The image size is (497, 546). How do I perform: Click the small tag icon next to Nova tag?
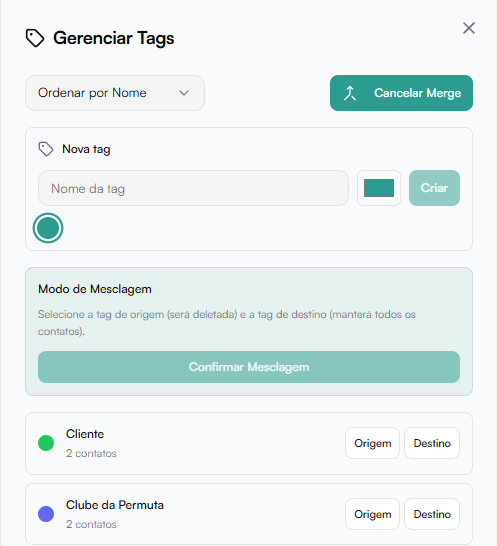click(x=46, y=149)
